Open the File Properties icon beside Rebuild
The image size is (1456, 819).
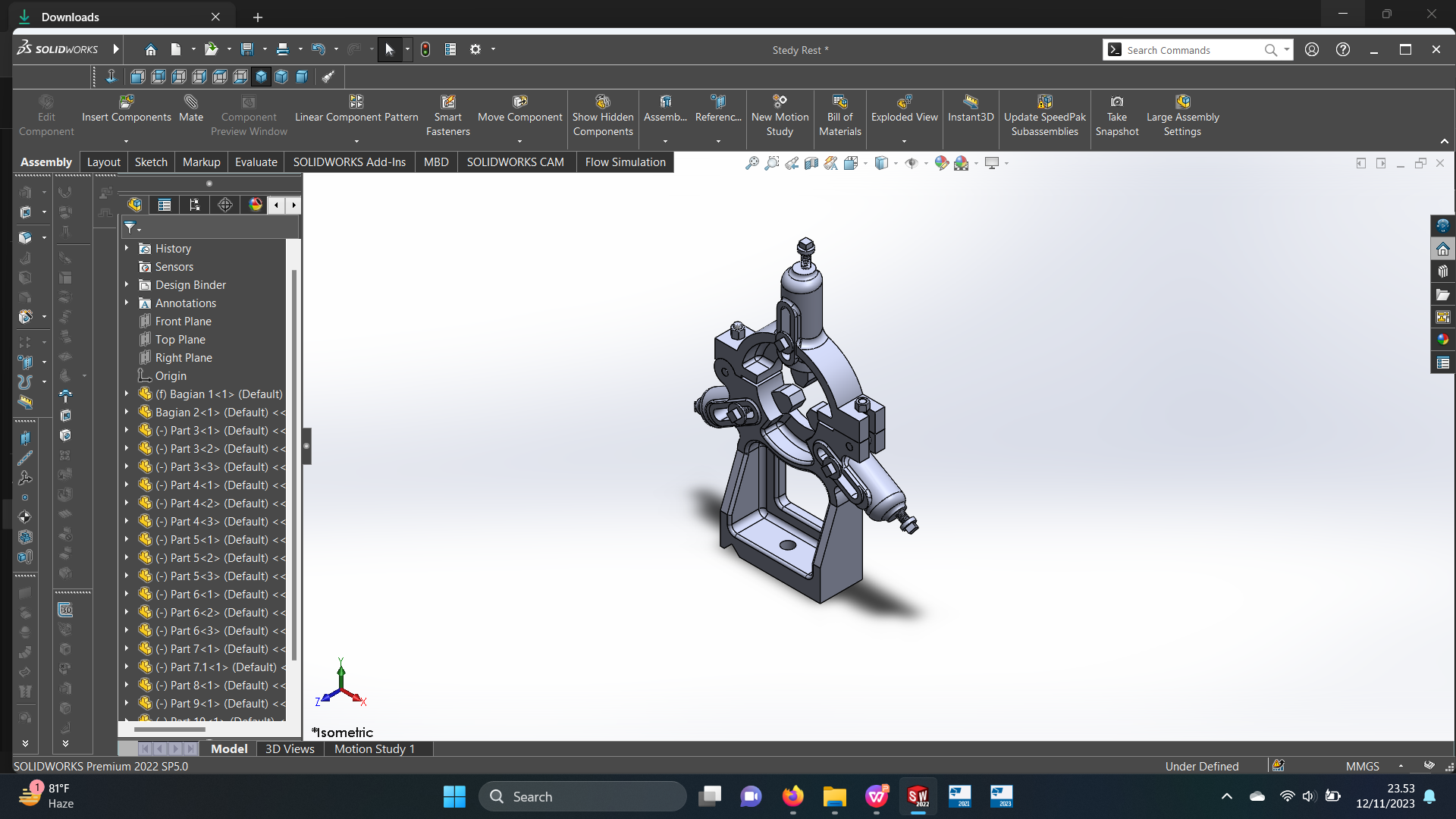(450, 49)
